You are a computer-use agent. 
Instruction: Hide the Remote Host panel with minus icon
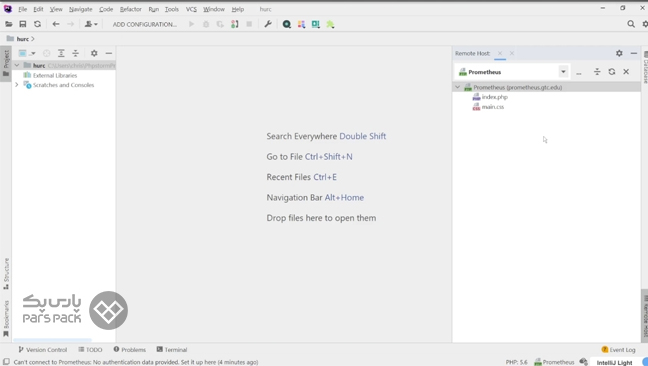pyautogui.click(x=633, y=53)
